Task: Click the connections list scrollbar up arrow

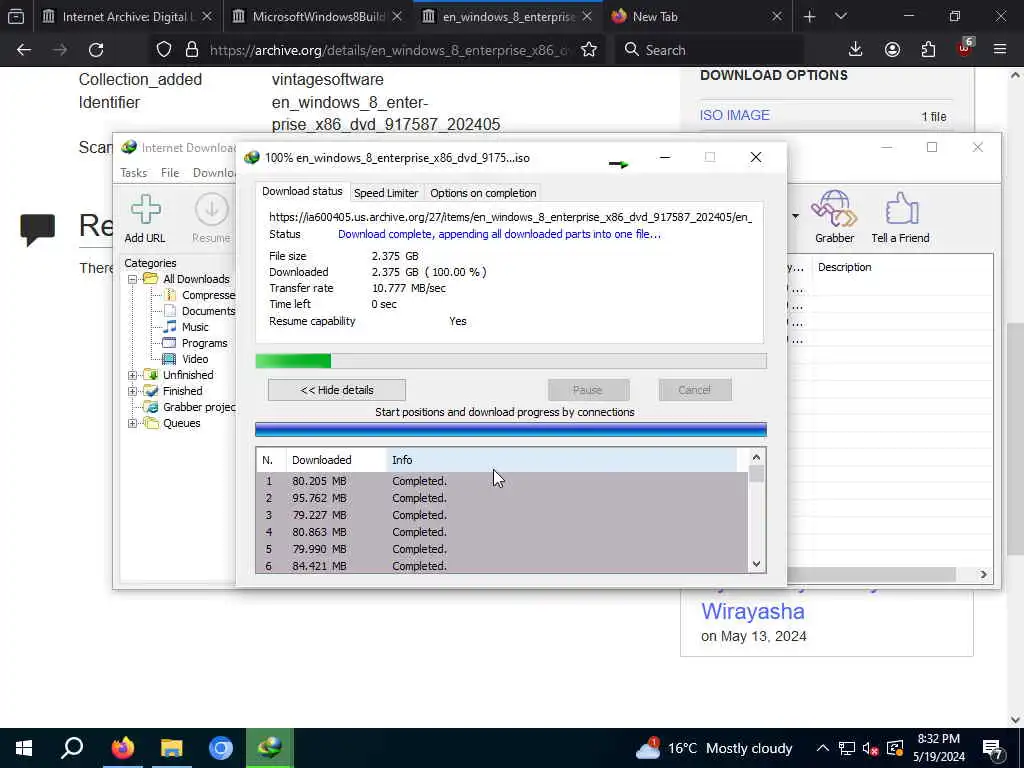Action: pyautogui.click(x=756, y=457)
